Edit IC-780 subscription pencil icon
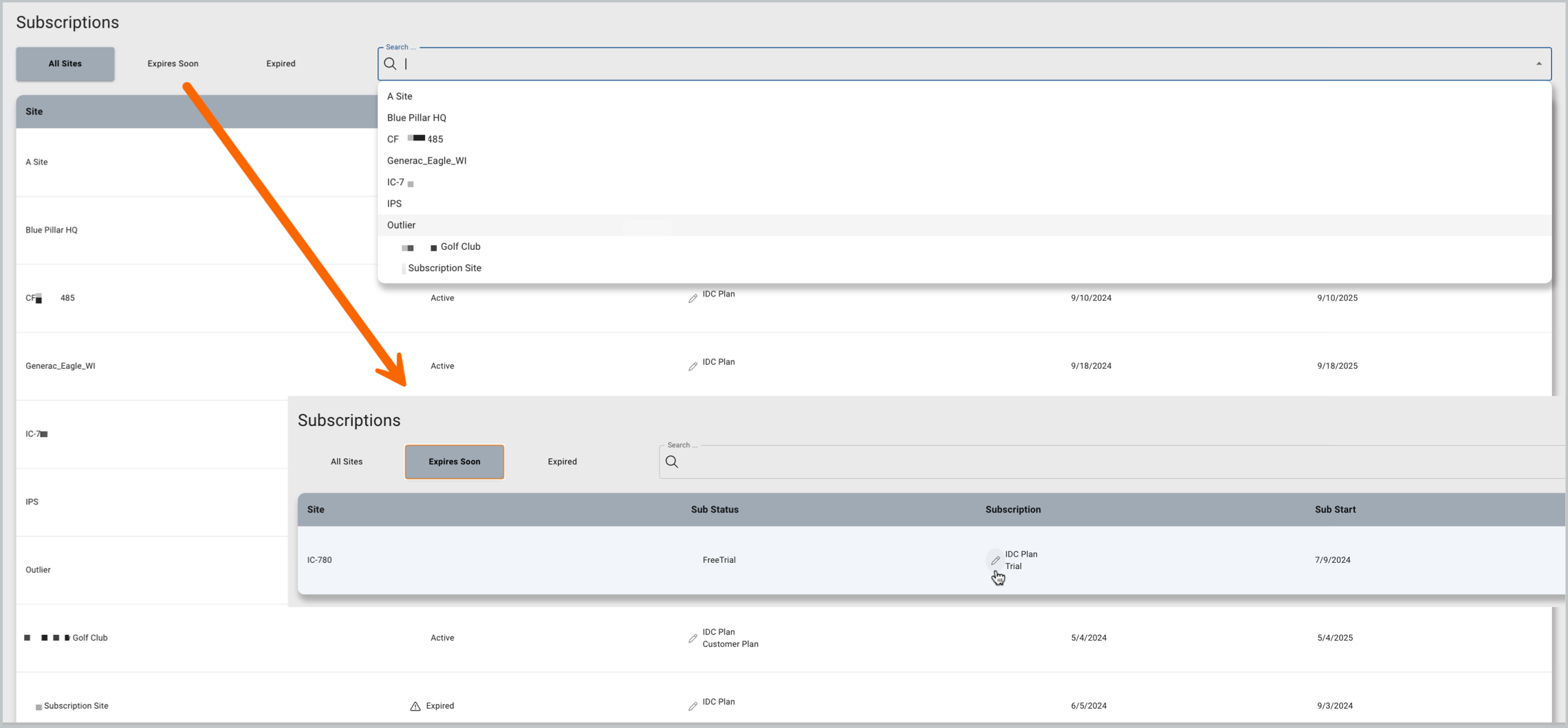1568x728 pixels. coord(995,561)
